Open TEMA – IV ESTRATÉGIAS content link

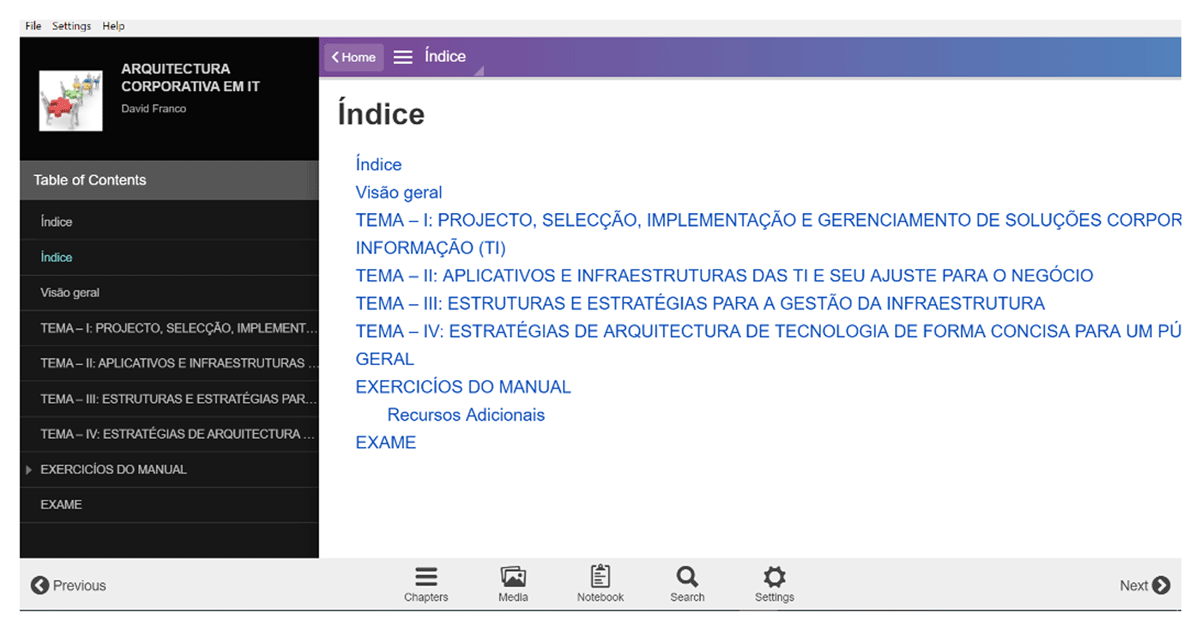click(x=768, y=345)
